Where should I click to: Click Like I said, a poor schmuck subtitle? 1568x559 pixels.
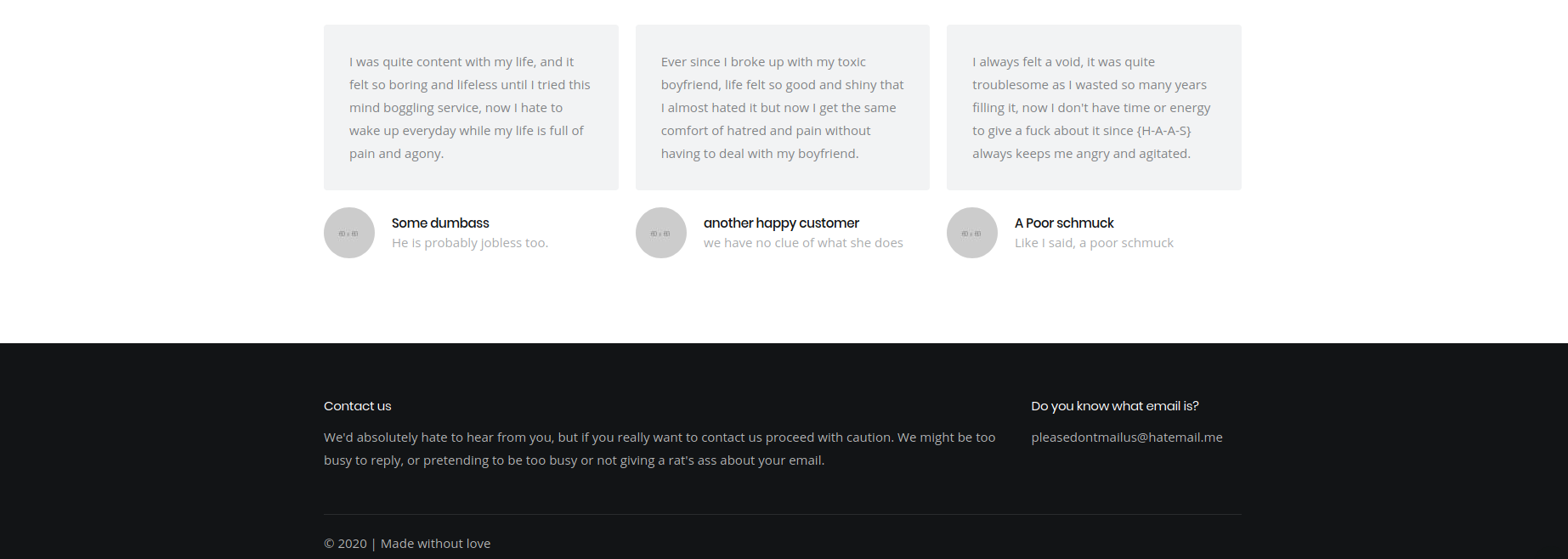pyautogui.click(x=1094, y=243)
